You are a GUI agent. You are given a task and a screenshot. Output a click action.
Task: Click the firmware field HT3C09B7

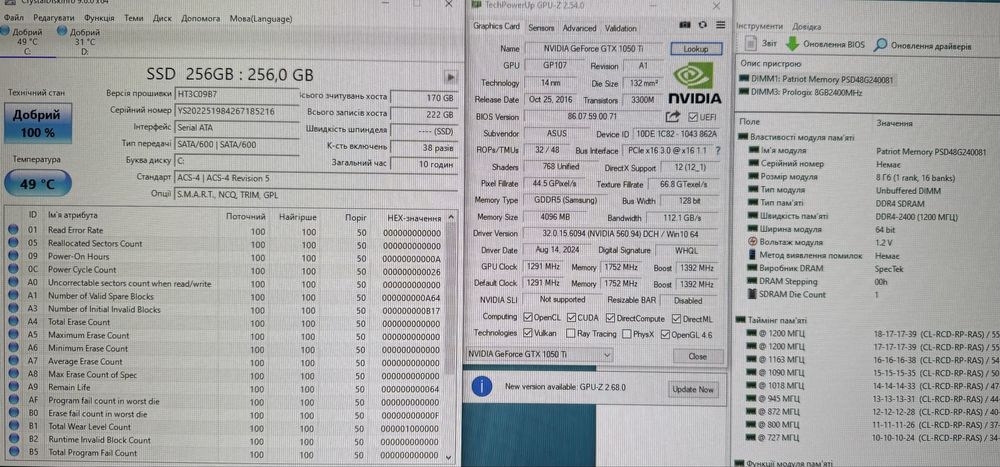tap(236, 93)
